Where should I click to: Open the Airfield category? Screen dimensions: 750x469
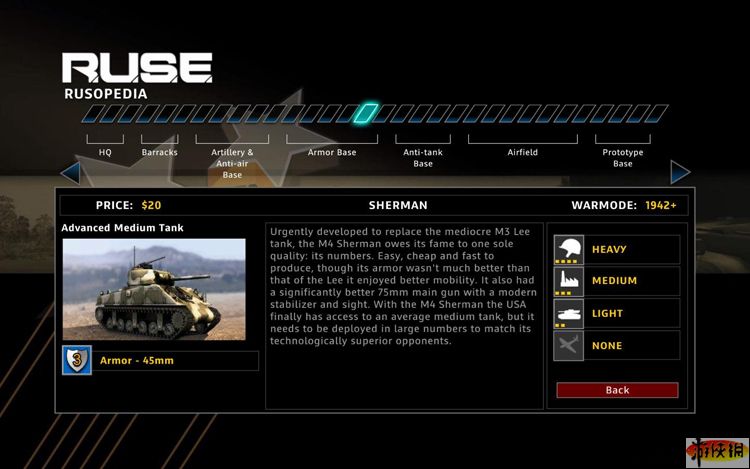522,152
